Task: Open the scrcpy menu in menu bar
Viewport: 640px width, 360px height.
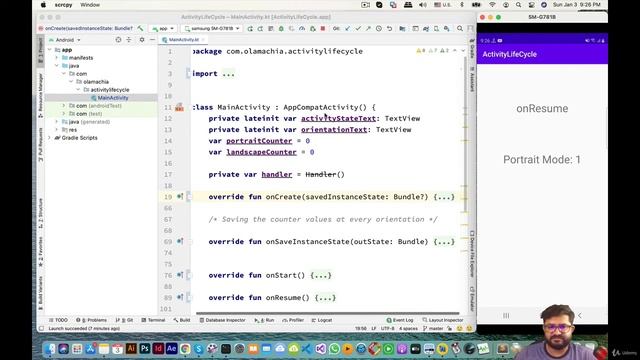Action: point(63,5)
